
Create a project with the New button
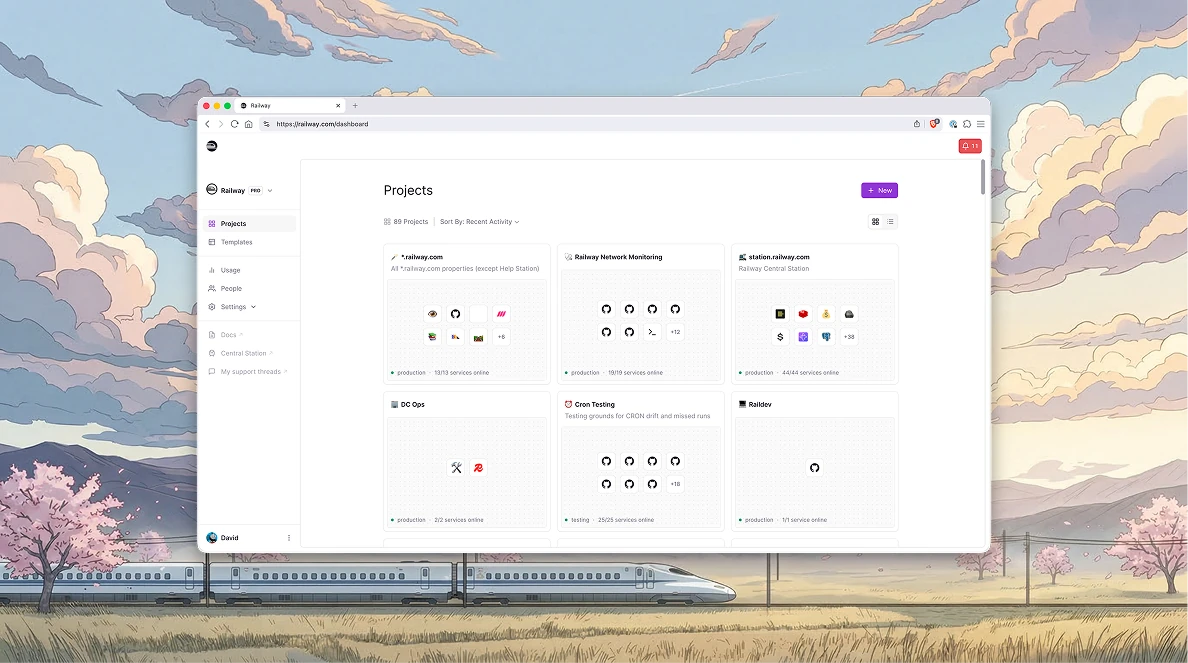pos(879,191)
